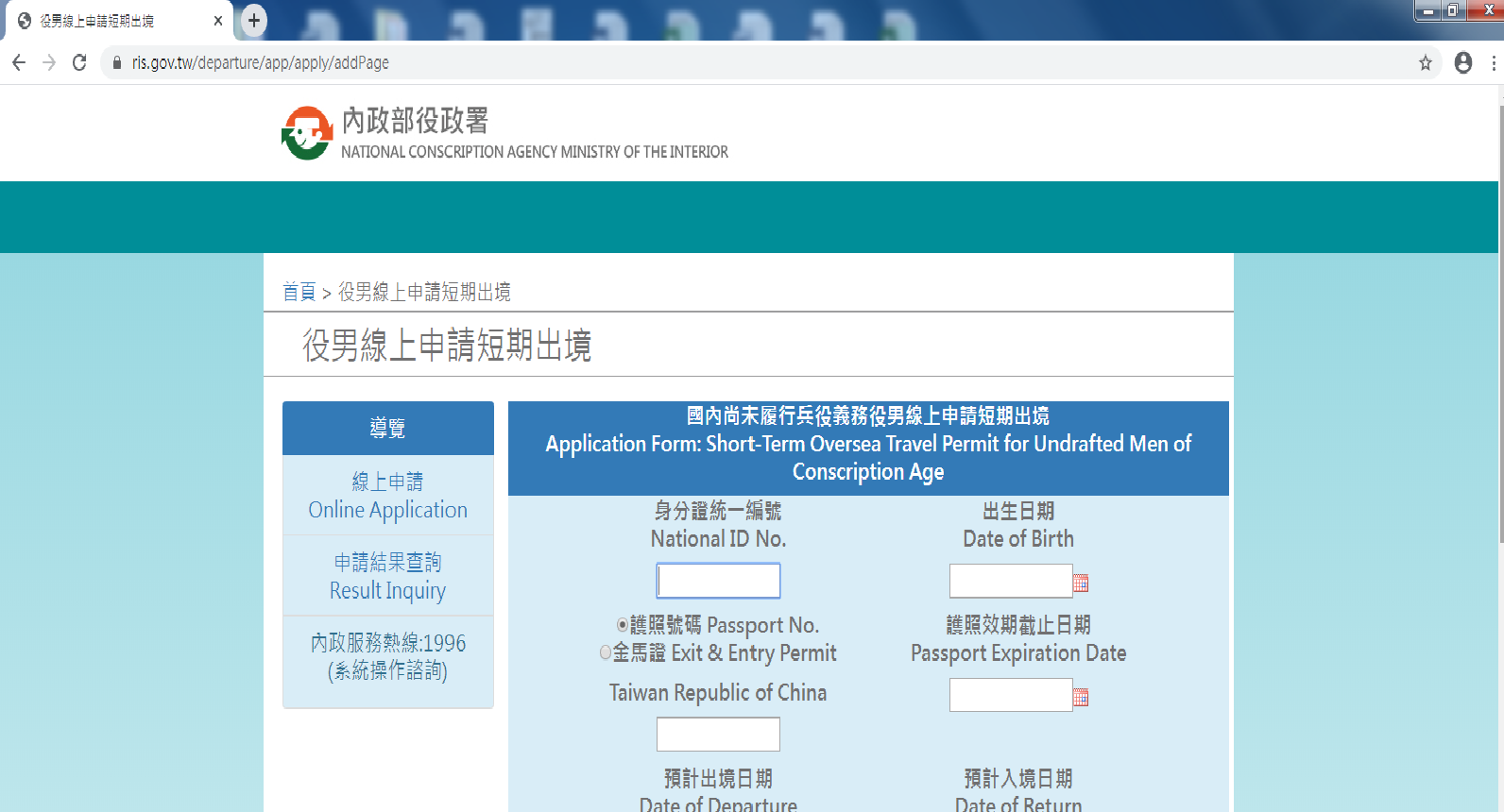Select the Passport No. radio button
This screenshot has height=812, width=1504.
tap(623, 625)
